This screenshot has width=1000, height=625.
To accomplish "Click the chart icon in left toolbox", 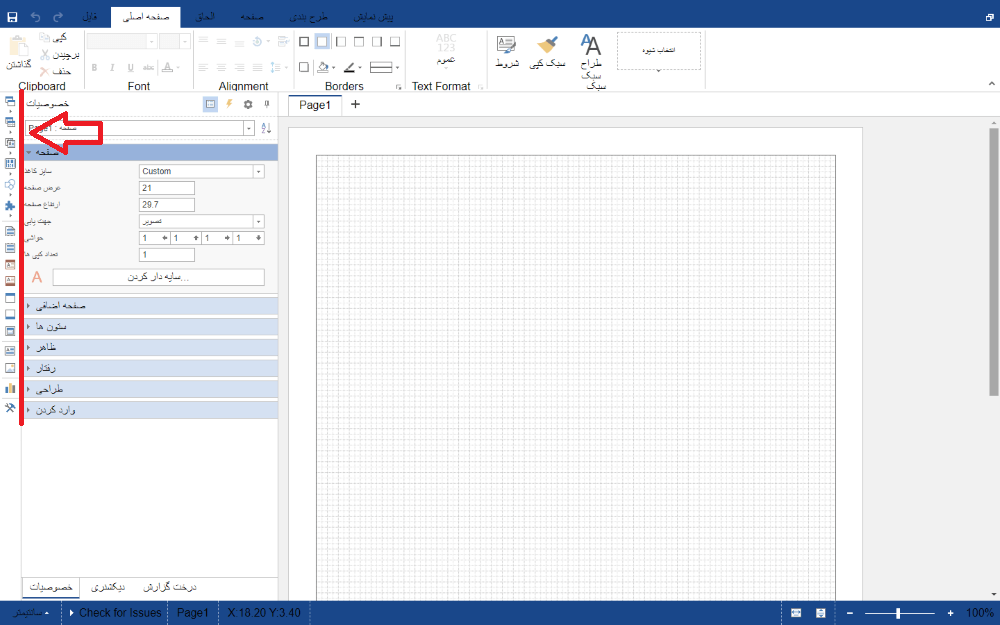I will [10, 388].
